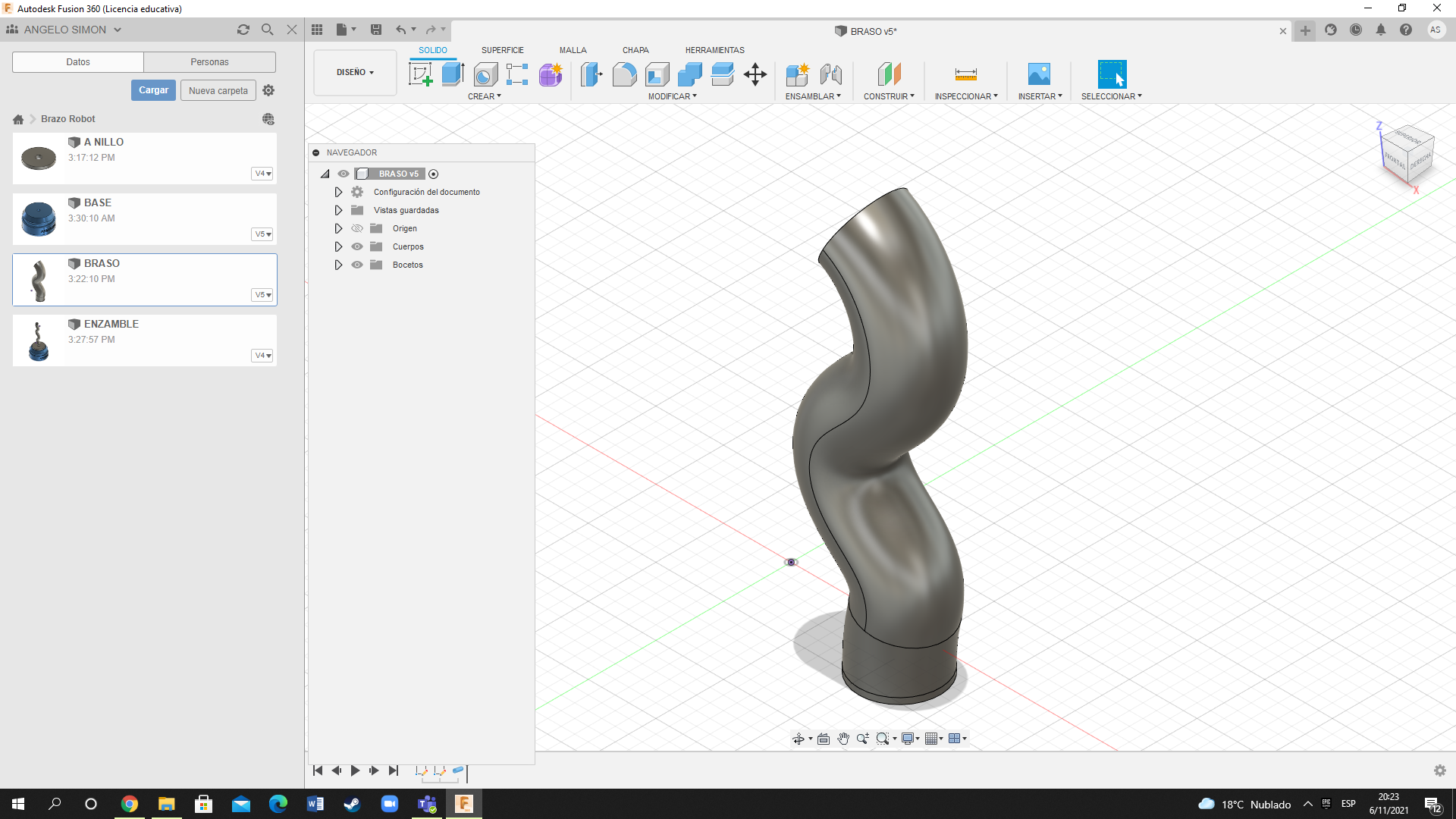Screen dimensions: 1456x819
Task: Jump to timeline start
Action: (318, 770)
